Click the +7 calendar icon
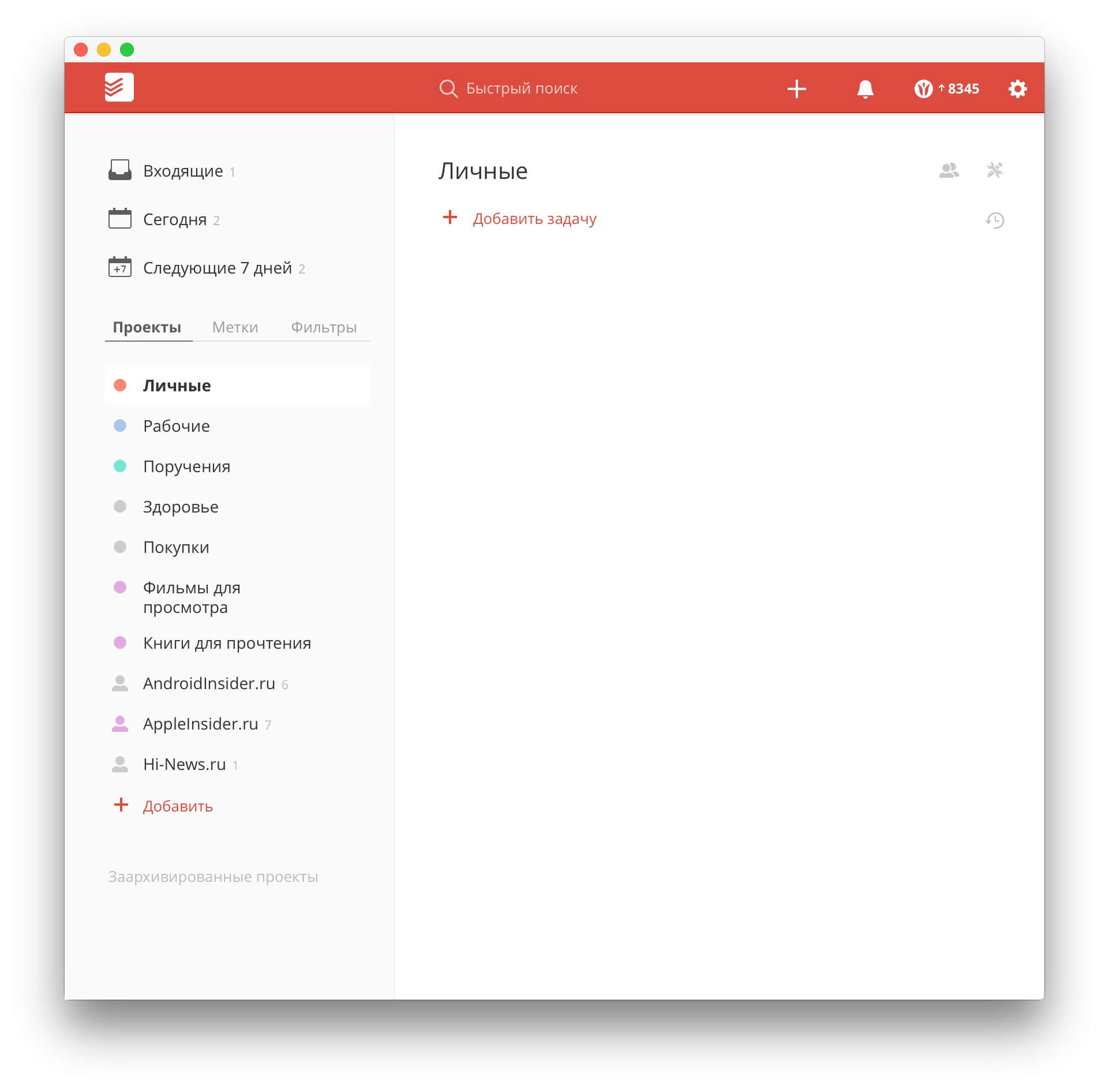This screenshot has height=1092, width=1109. (x=119, y=267)
